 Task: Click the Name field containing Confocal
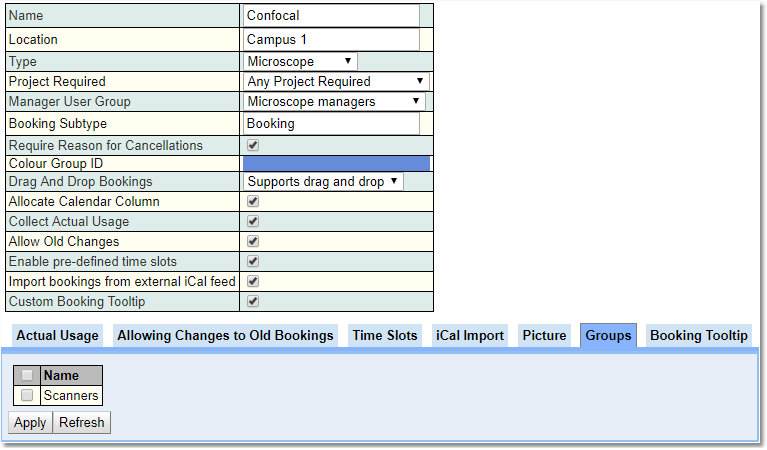pyautogui.click(x=331, y=16)
